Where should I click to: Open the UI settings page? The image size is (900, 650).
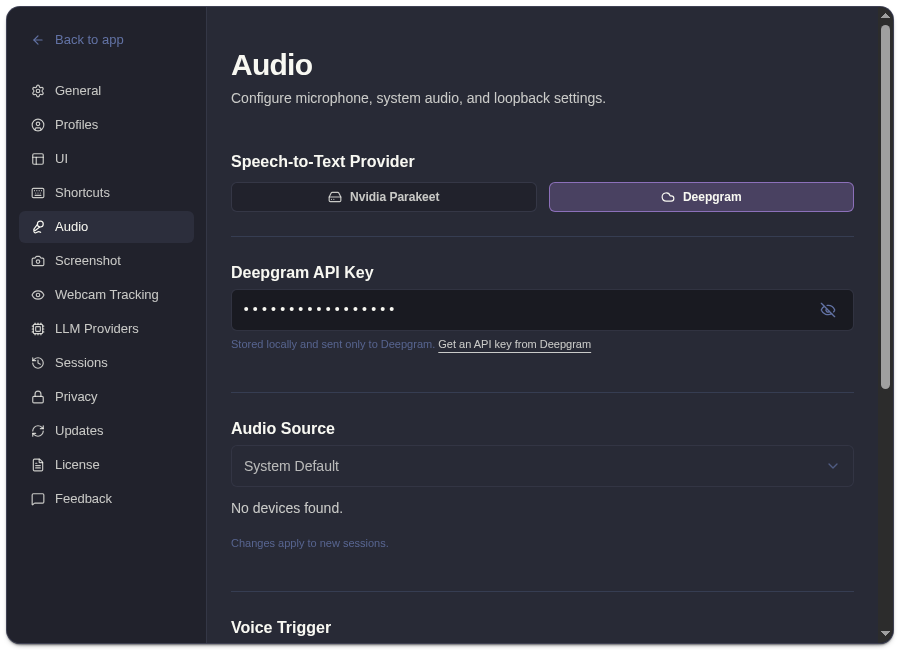tap(106, 158)
